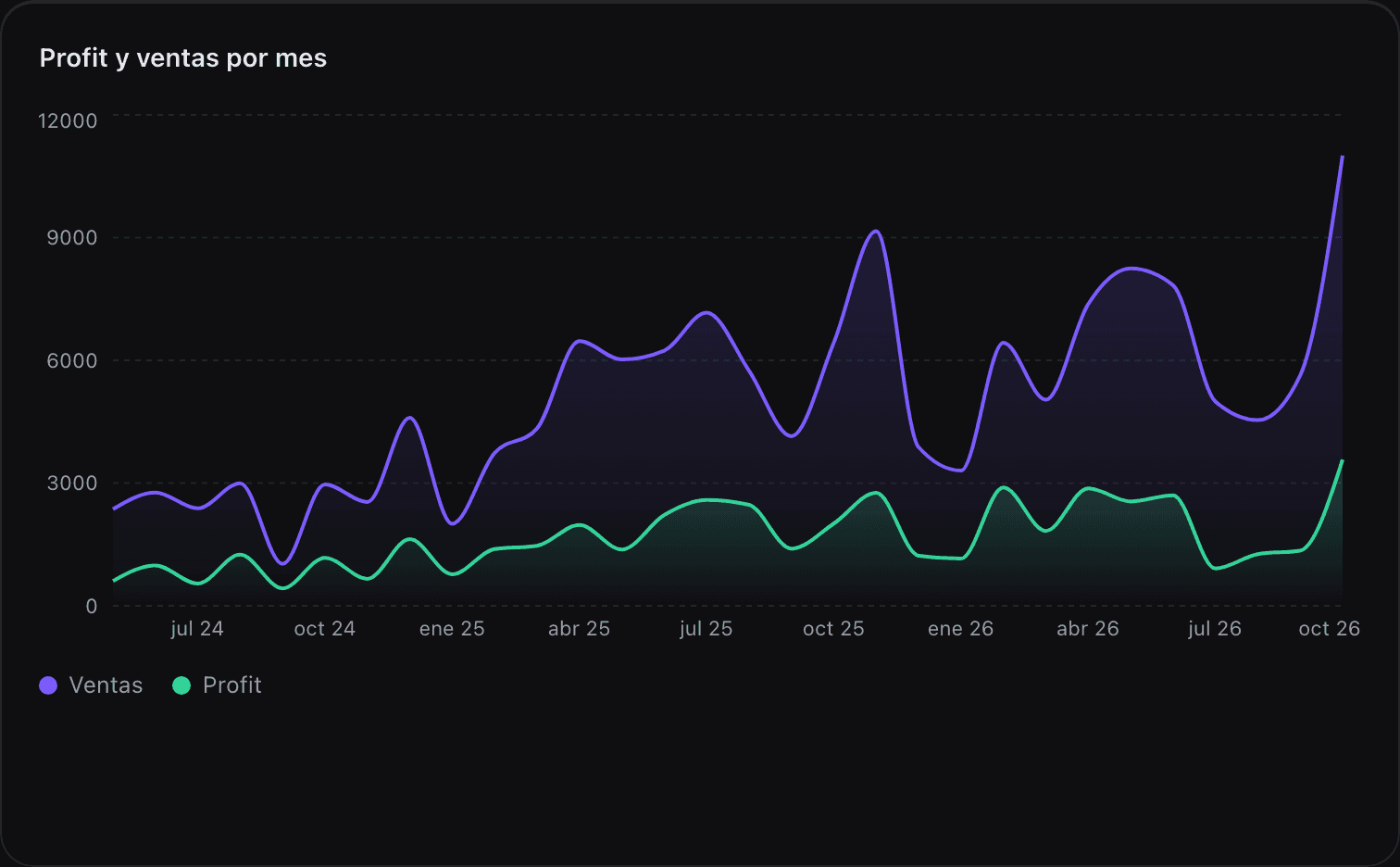Click the 'jul 24' x-axis label
Image resolution: width=1400 pixels, height=867 pixels.
coord(197,629)
